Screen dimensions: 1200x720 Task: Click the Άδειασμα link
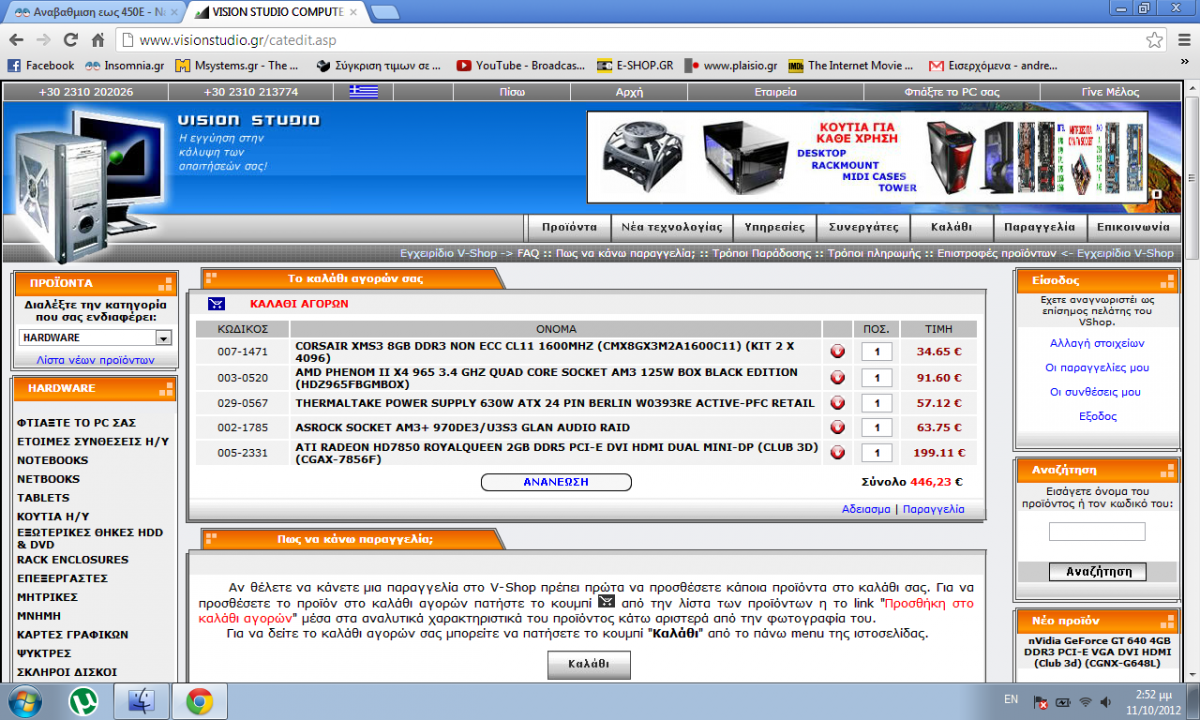(866, 509)
